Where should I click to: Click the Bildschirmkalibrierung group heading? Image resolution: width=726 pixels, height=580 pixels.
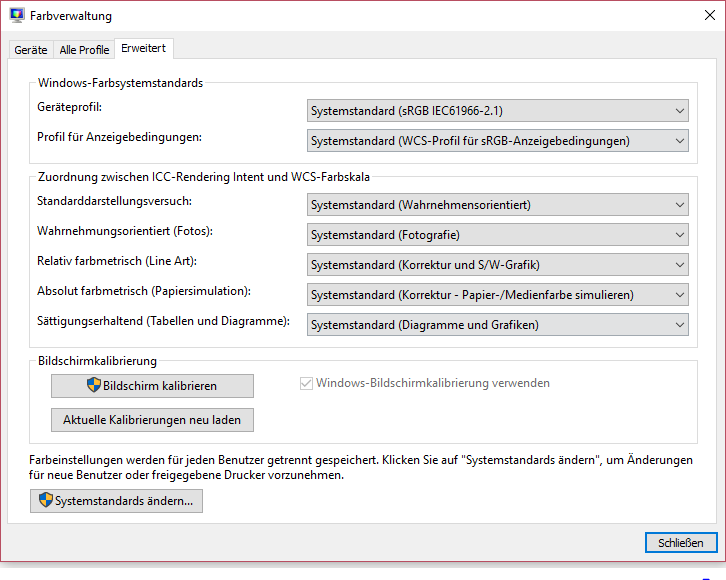97,361
